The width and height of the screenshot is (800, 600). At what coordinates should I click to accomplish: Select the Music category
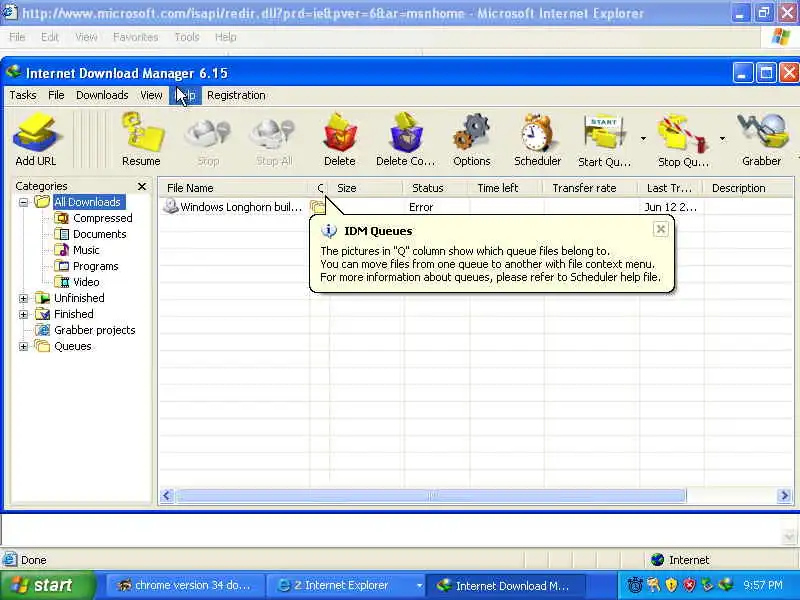86,250
